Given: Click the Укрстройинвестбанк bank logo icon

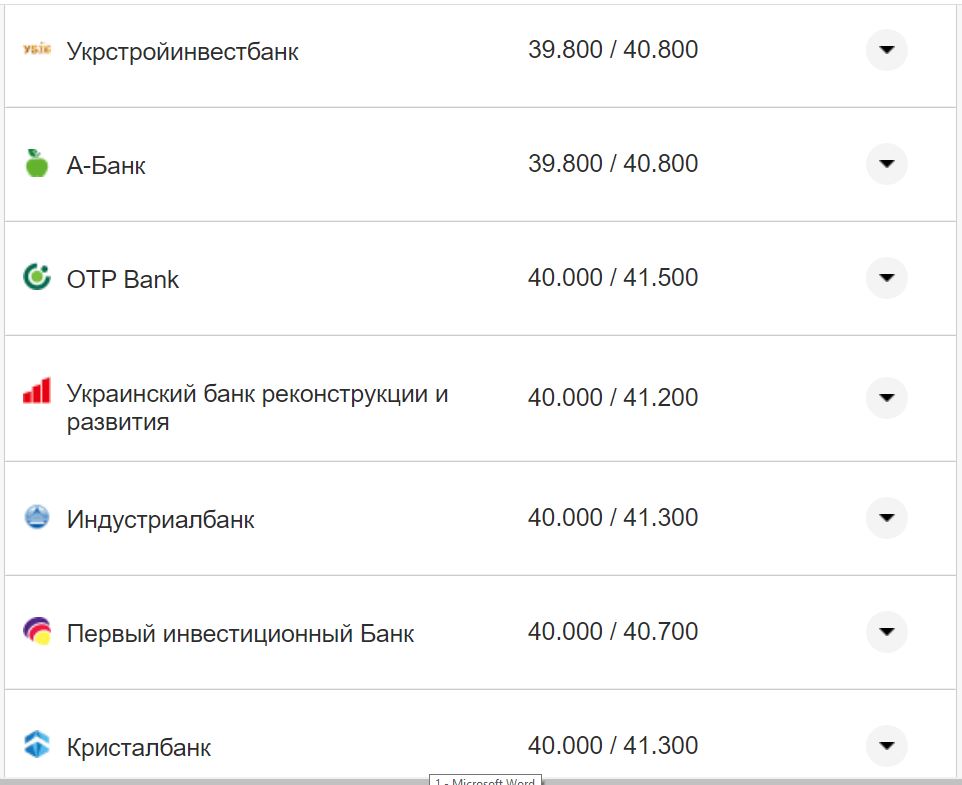Looking at the screenshot, I should 35,48.
